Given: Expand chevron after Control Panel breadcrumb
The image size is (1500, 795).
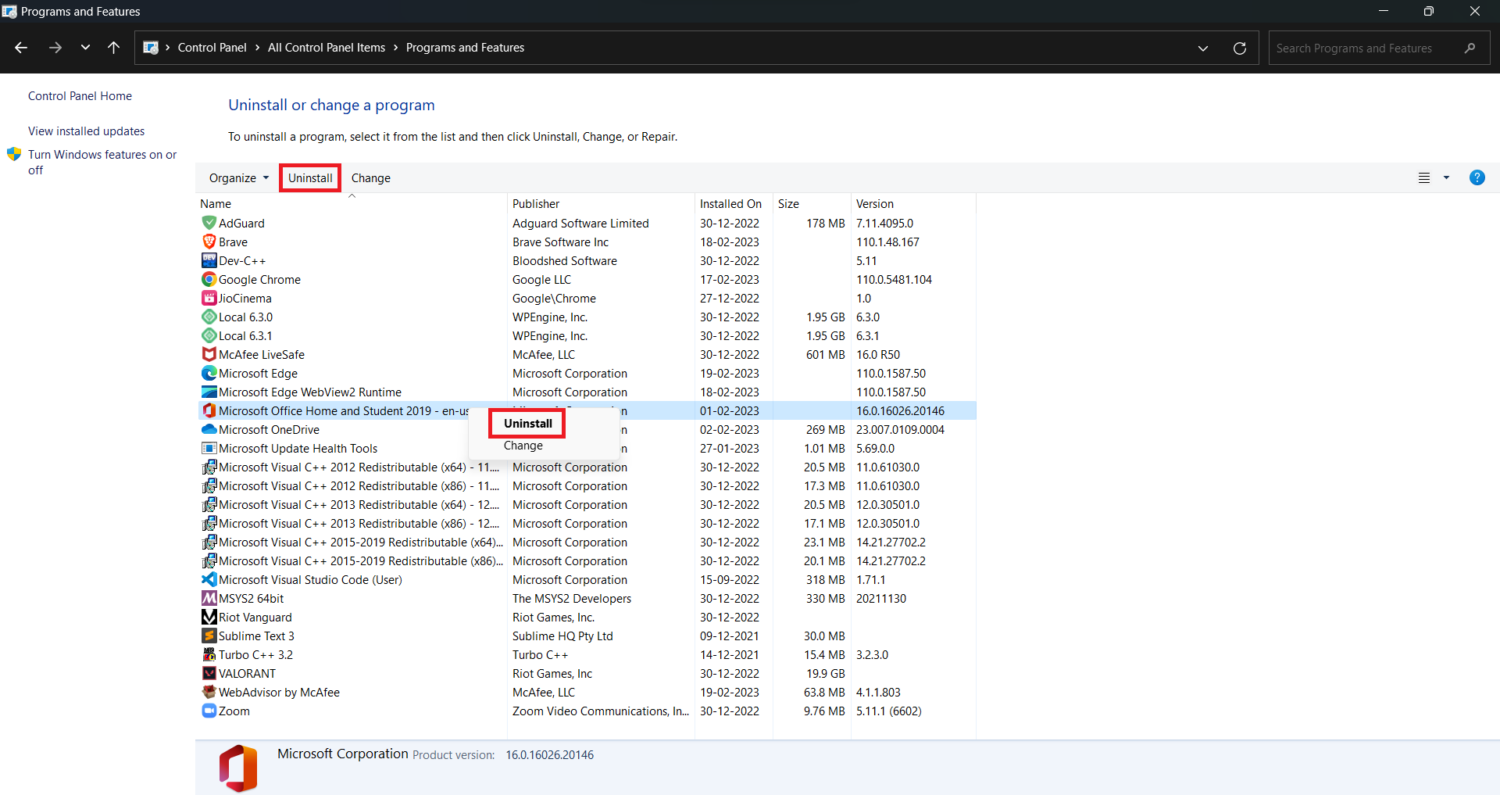Looking at the screenshot, I should [259, 48].
